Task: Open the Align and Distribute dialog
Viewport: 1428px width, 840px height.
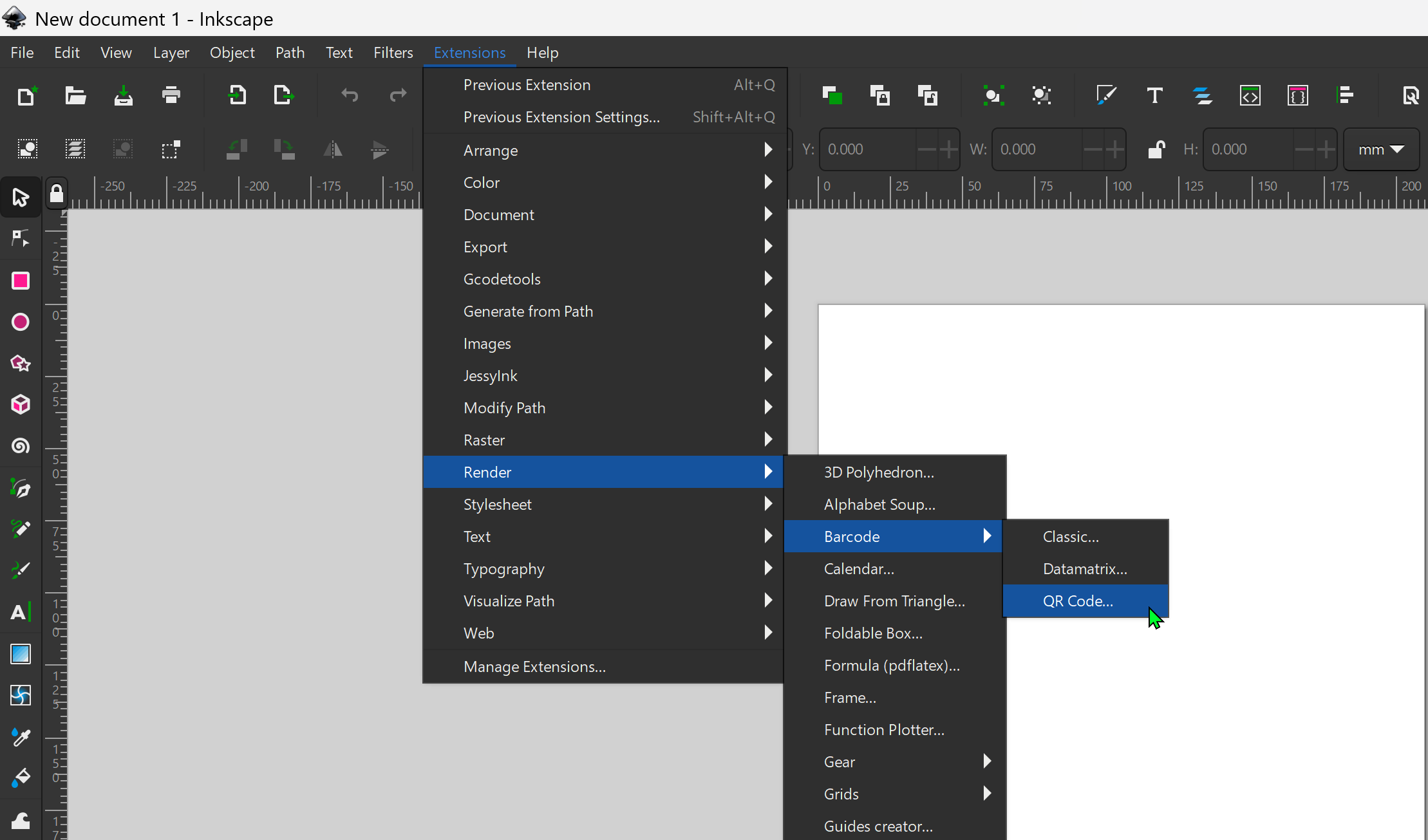Action: (x=1346, y=95)
